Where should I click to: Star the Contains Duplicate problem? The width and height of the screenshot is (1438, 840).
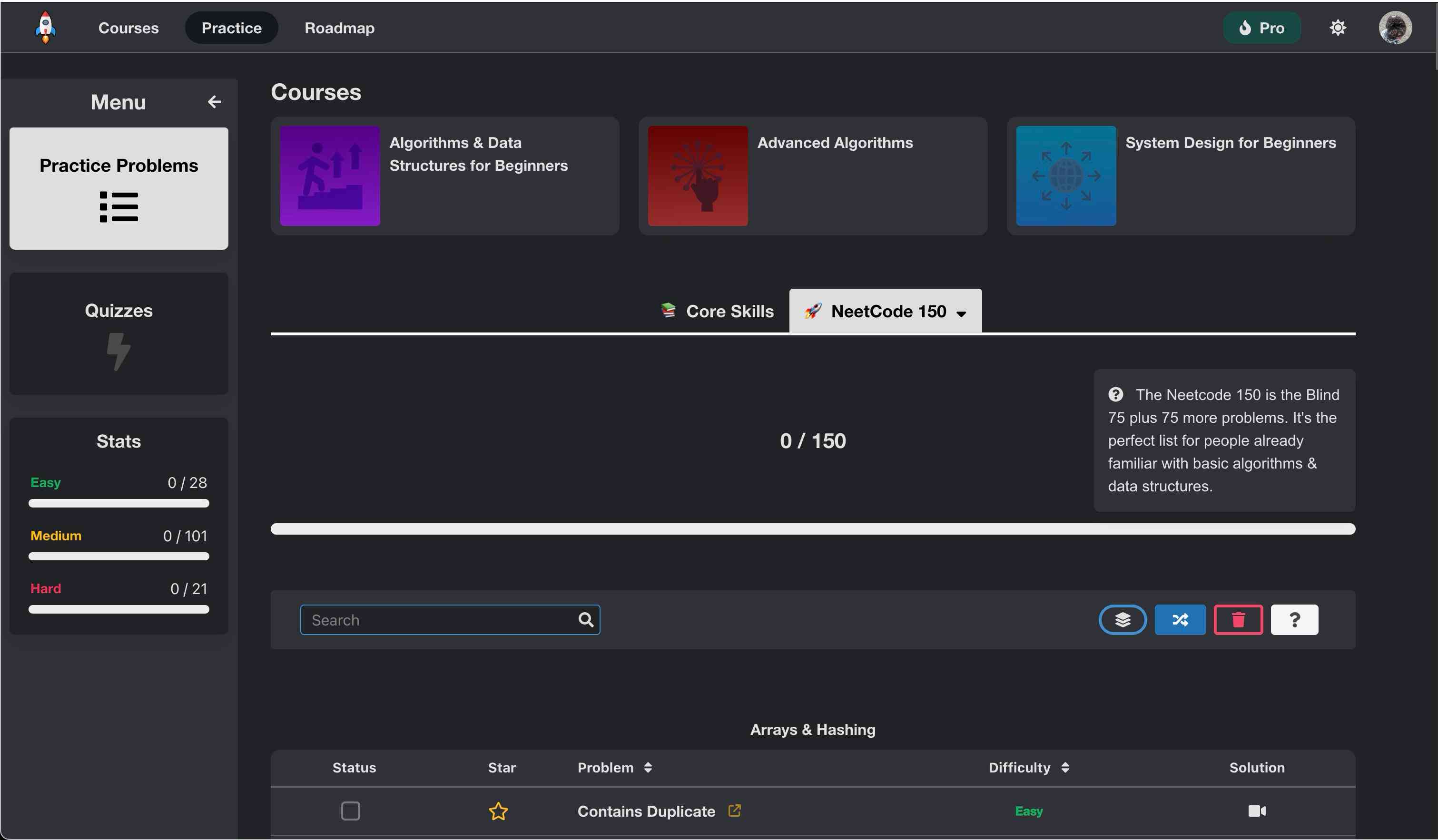[x=498, y=811]
